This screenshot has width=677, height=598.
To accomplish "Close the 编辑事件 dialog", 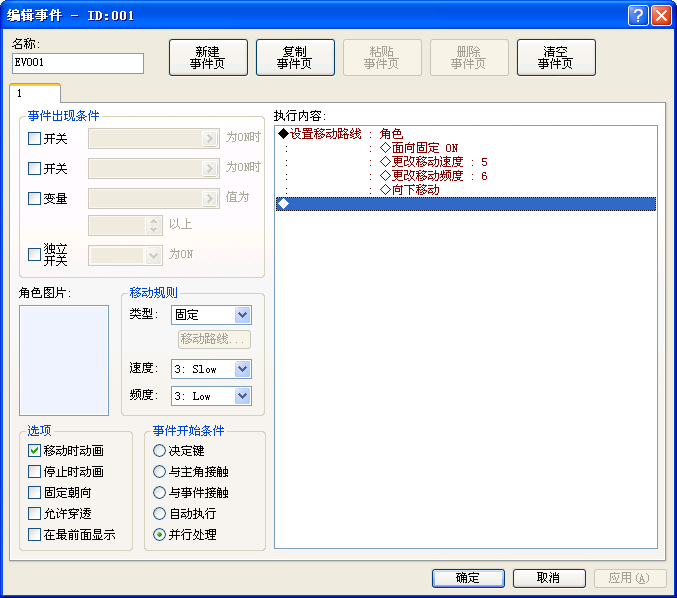I will (x=661, y=16).
